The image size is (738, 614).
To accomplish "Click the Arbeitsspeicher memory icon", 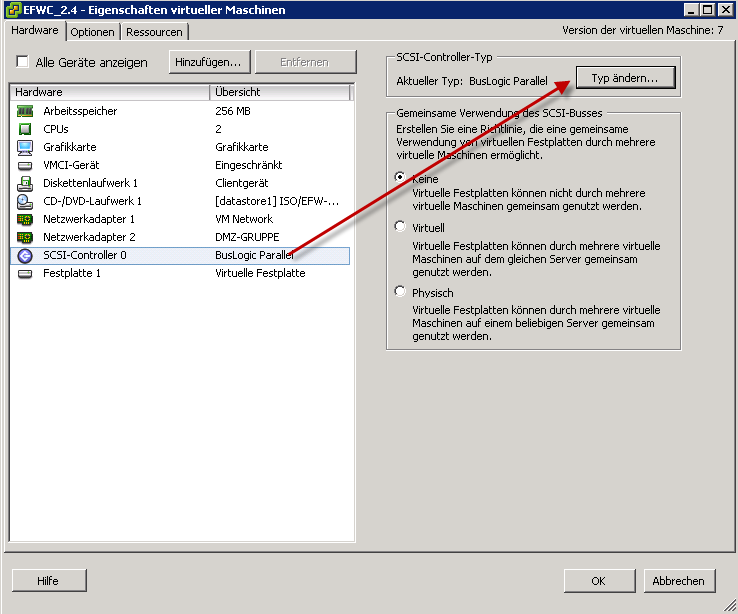I will 25,111.
